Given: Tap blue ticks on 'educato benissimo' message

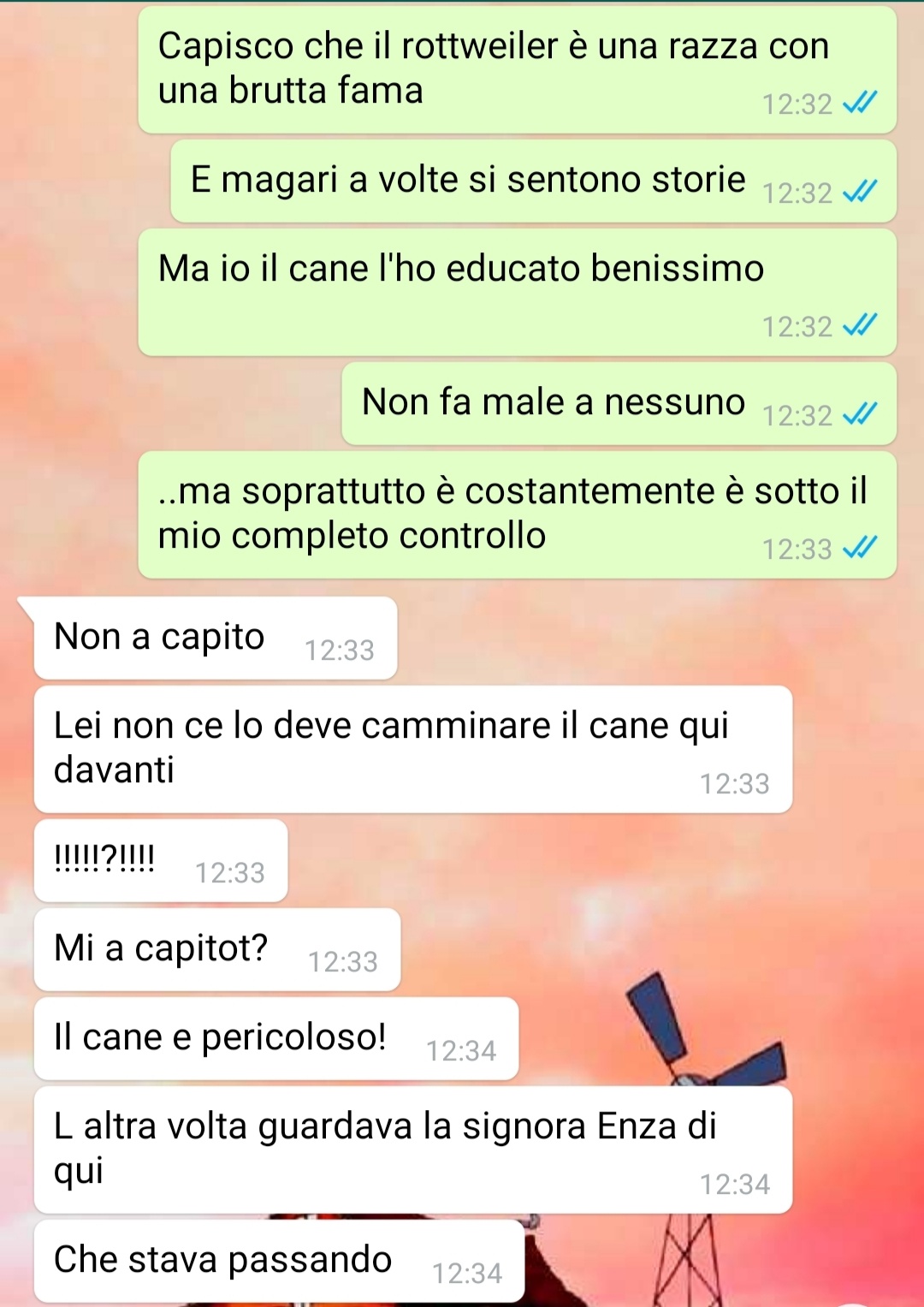Looking at the screenshot, I should (860, 326).
